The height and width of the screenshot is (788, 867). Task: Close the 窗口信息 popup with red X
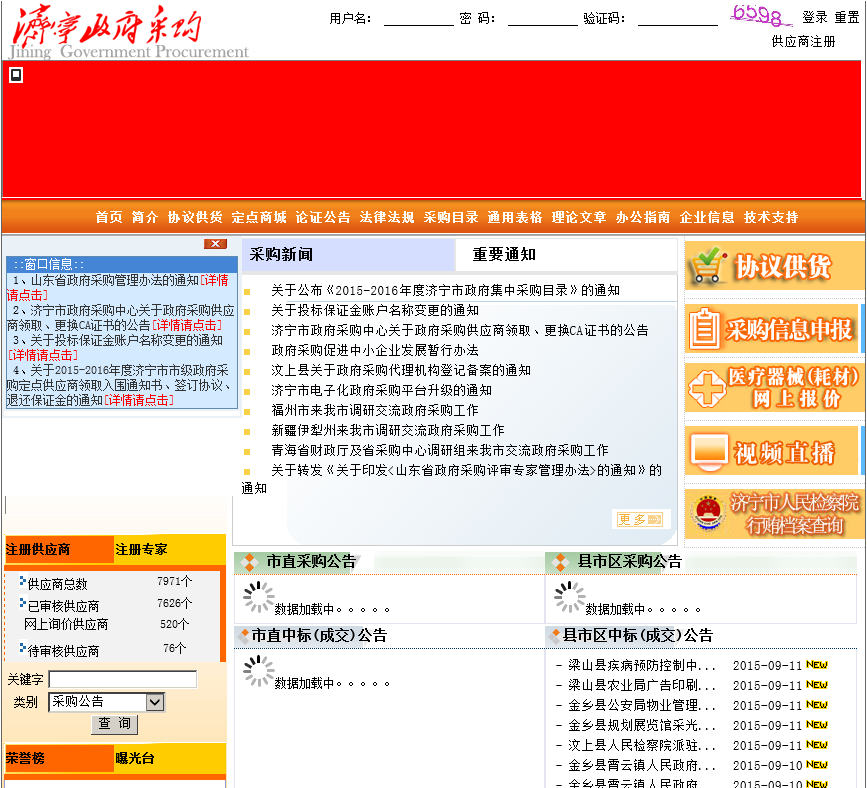[215, 244]
